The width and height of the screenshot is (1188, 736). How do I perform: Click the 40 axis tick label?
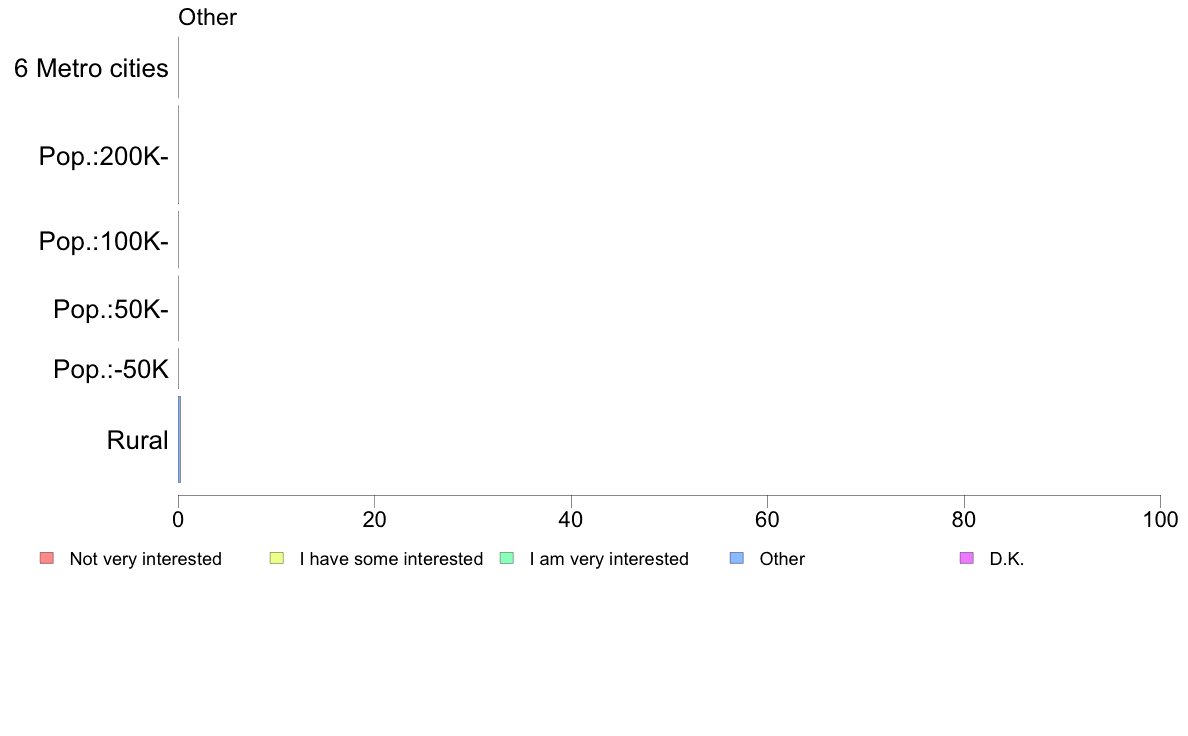(x=571, y=519)
